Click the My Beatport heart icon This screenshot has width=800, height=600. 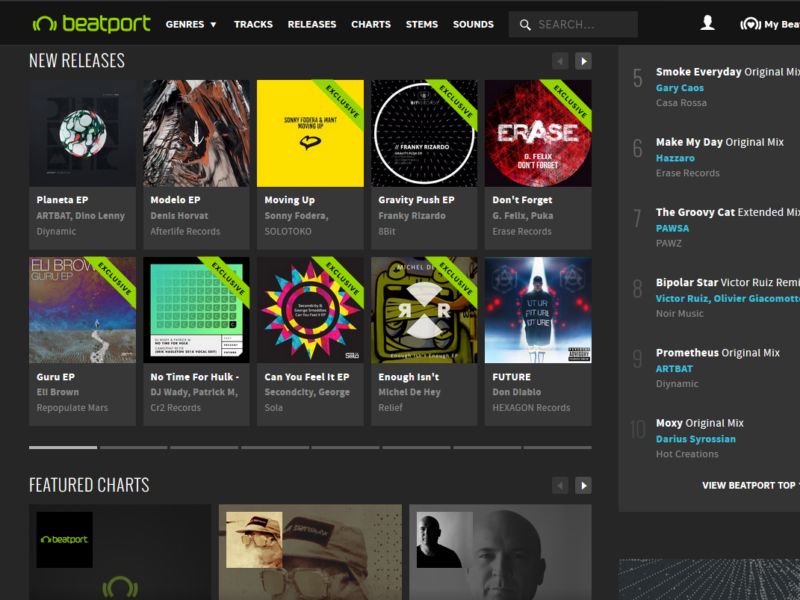[750, 24]
